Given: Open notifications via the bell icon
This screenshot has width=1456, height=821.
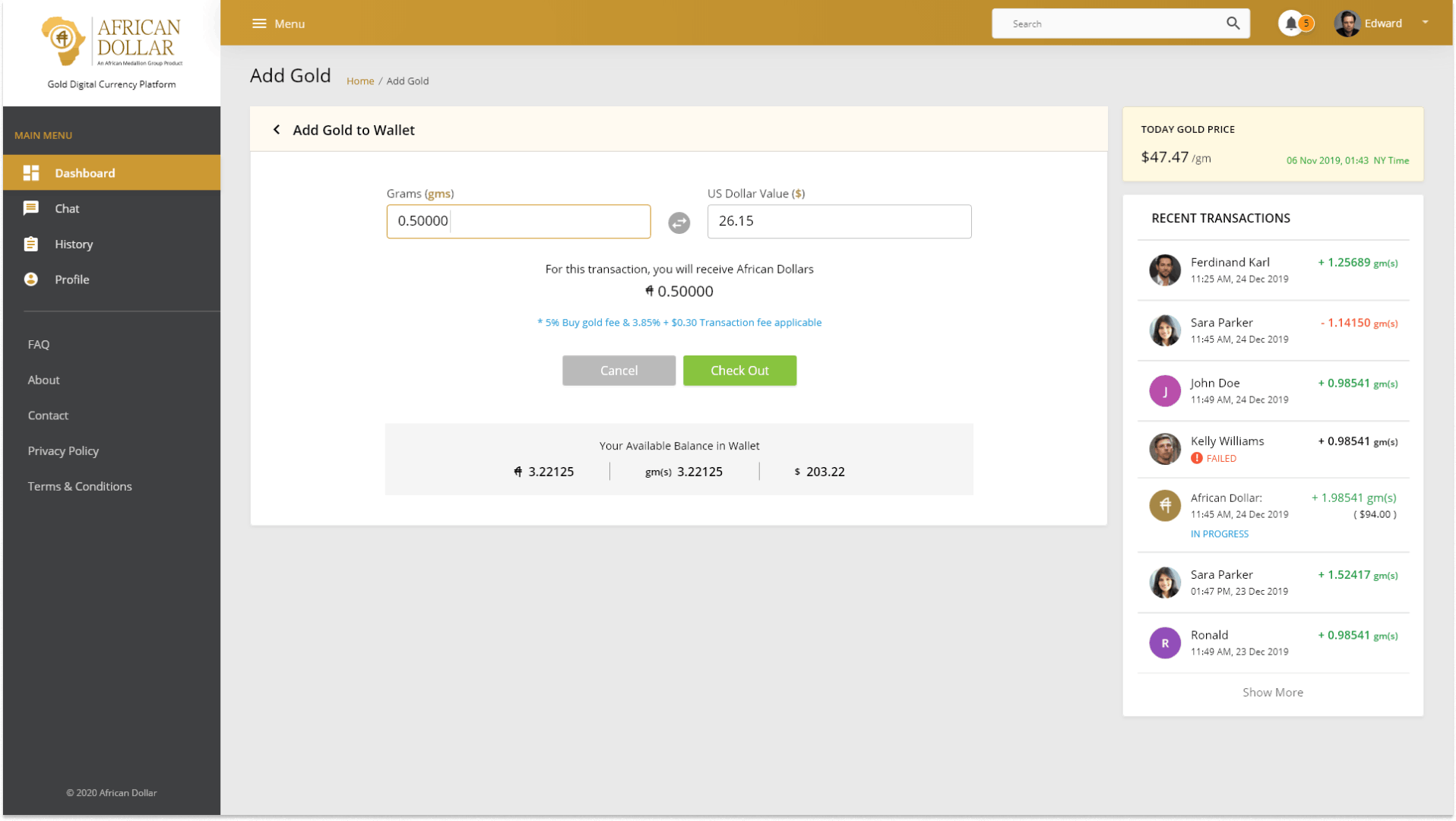Looking at the screenshot, I should [1290, 23].
